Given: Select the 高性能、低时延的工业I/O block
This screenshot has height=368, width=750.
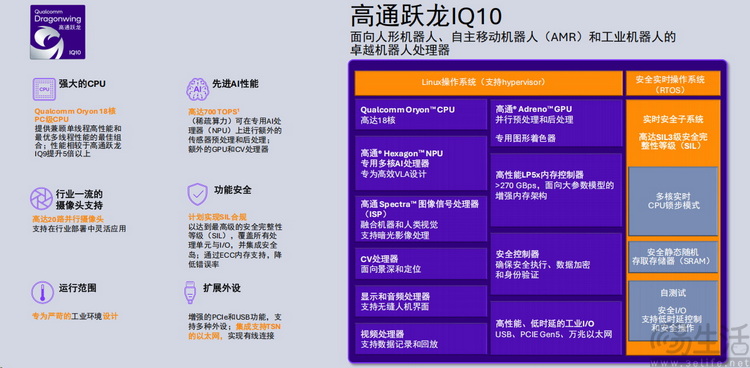Looking at the screenshot, I should coord(556,328).
